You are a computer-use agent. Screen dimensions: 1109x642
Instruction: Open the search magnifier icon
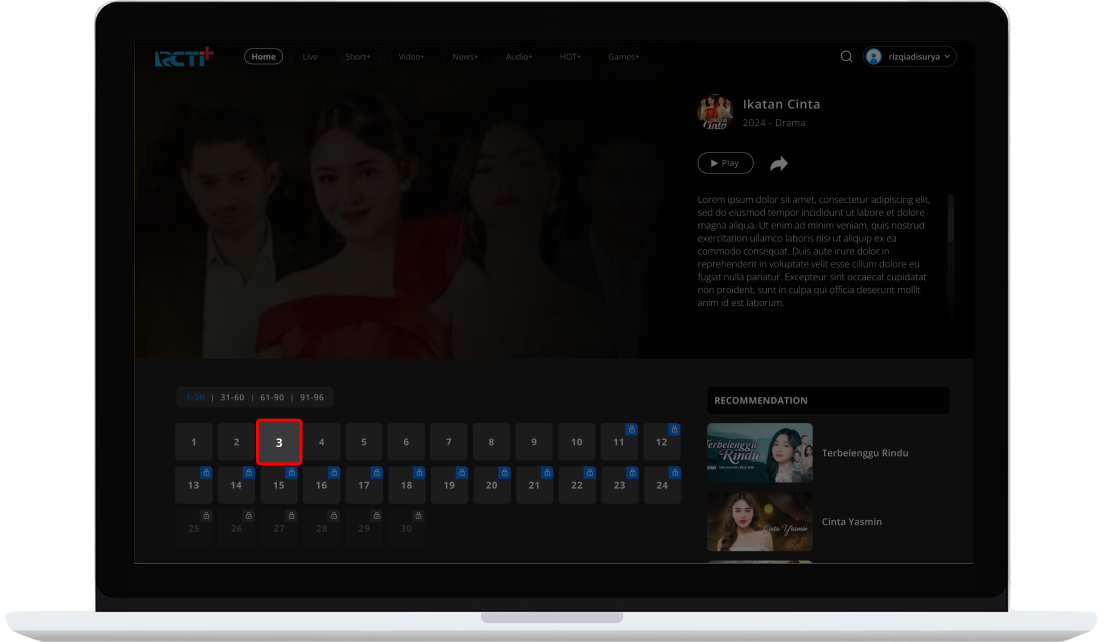846,57
